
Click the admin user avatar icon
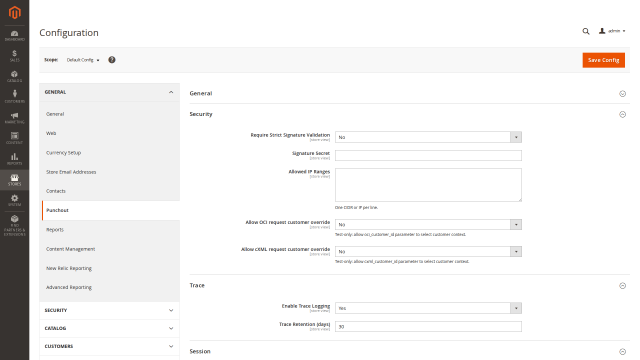(x=602, y=31)
